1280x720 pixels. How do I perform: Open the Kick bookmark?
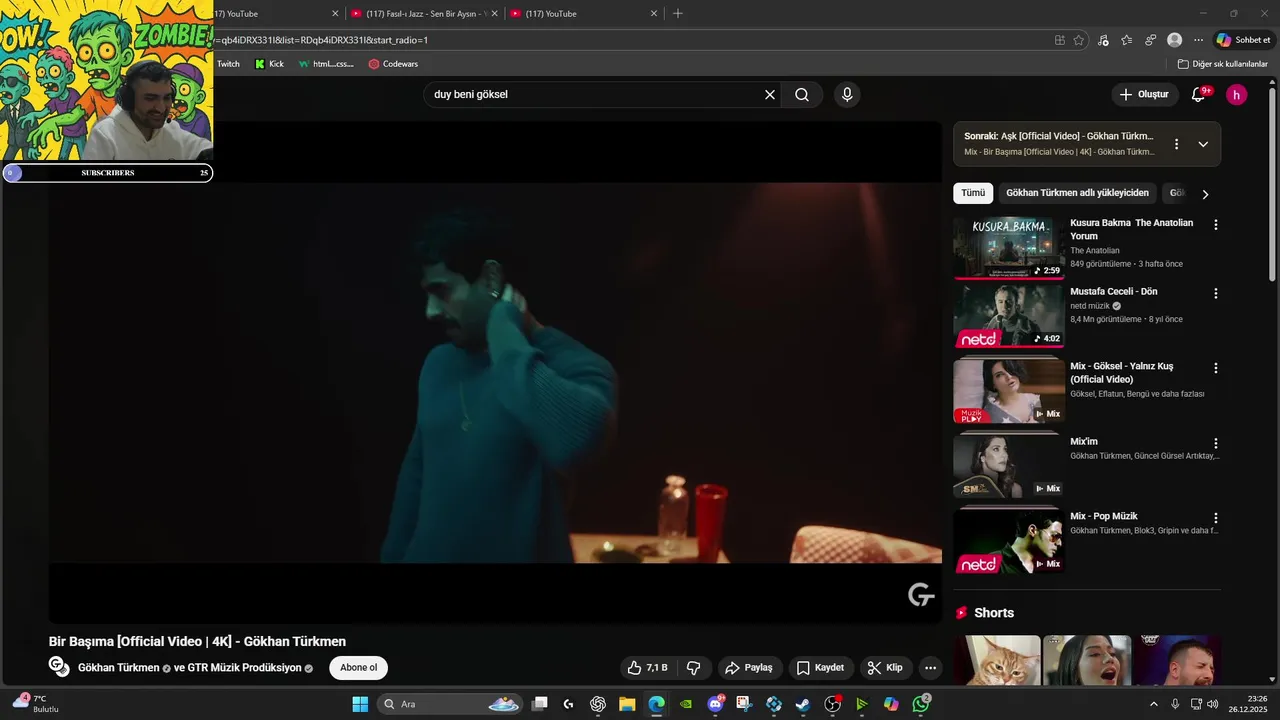(x=269, y=64)
